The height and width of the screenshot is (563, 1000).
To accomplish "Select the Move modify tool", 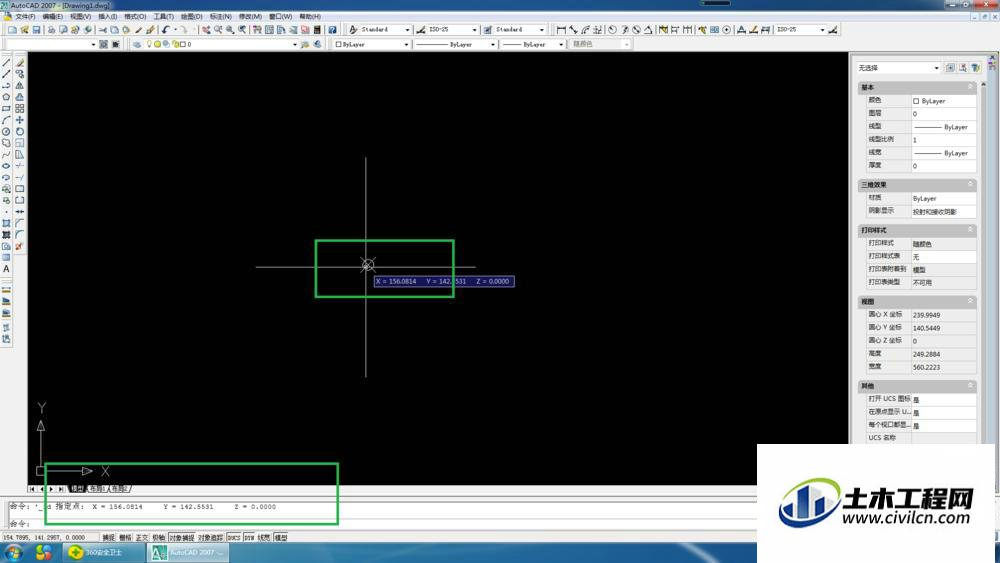I will [20, 120].
